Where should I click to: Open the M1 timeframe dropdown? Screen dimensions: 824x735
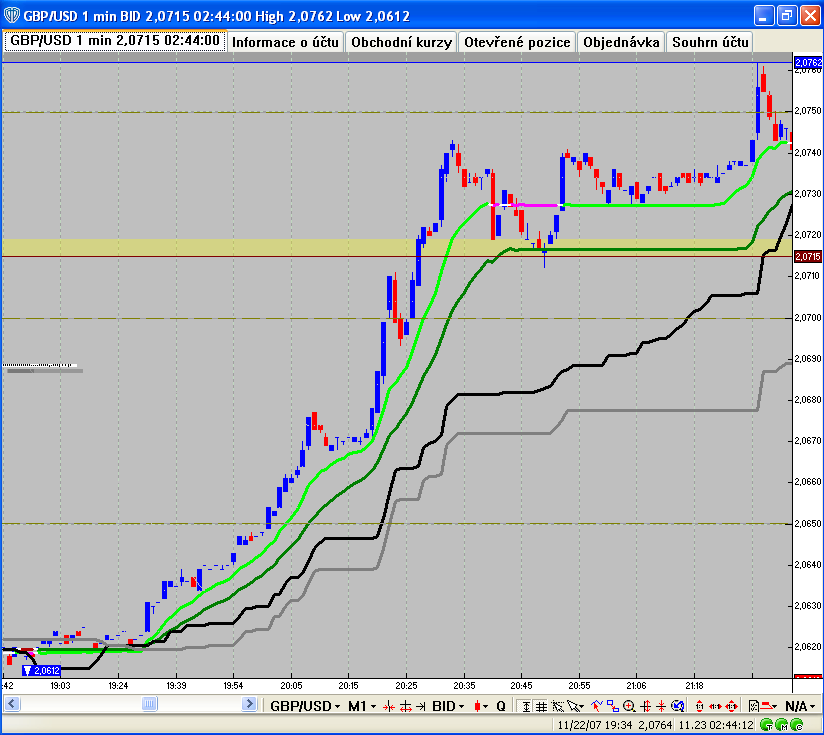362,706
